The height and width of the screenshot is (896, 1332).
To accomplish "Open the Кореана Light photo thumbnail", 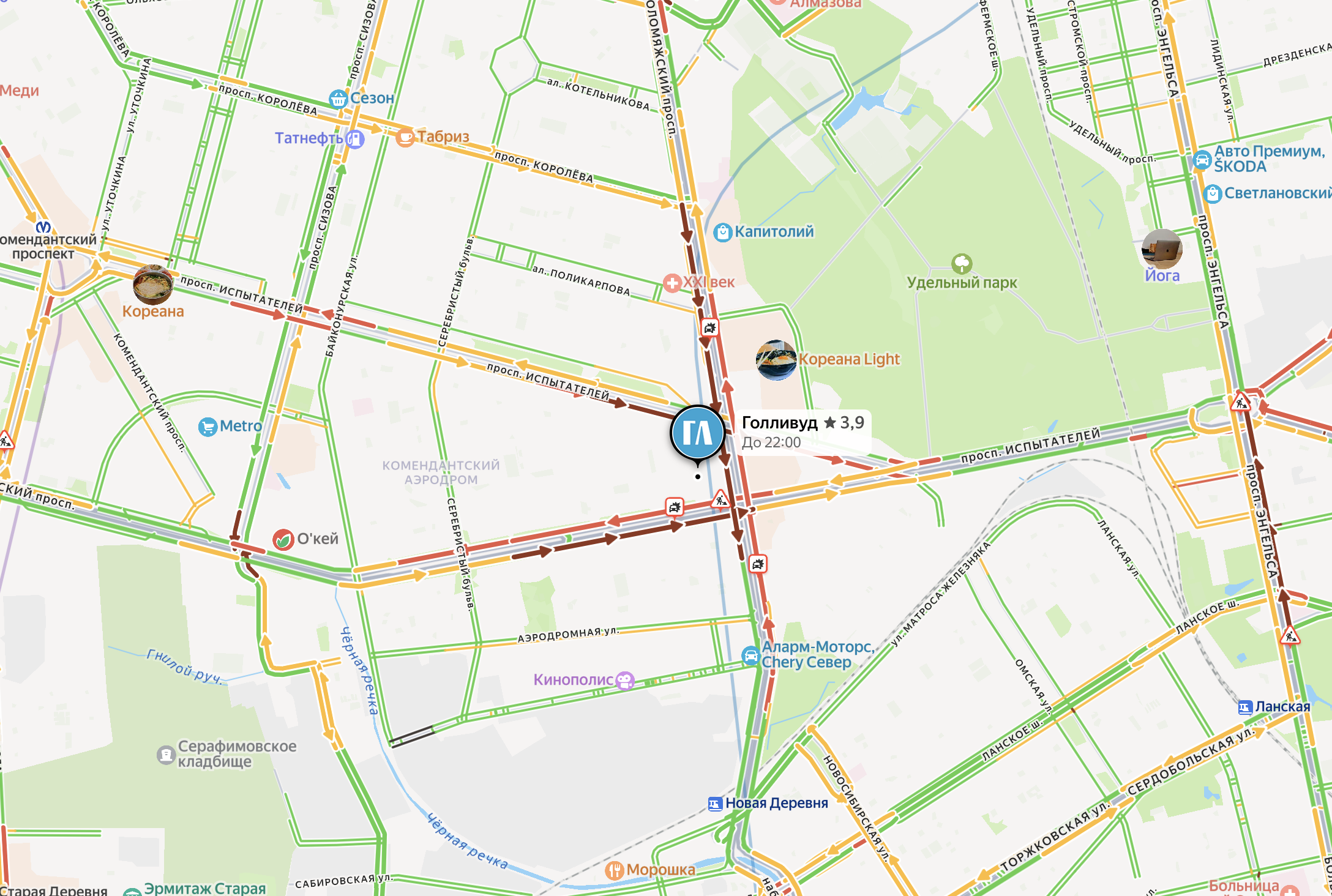I will coord(776,360).
